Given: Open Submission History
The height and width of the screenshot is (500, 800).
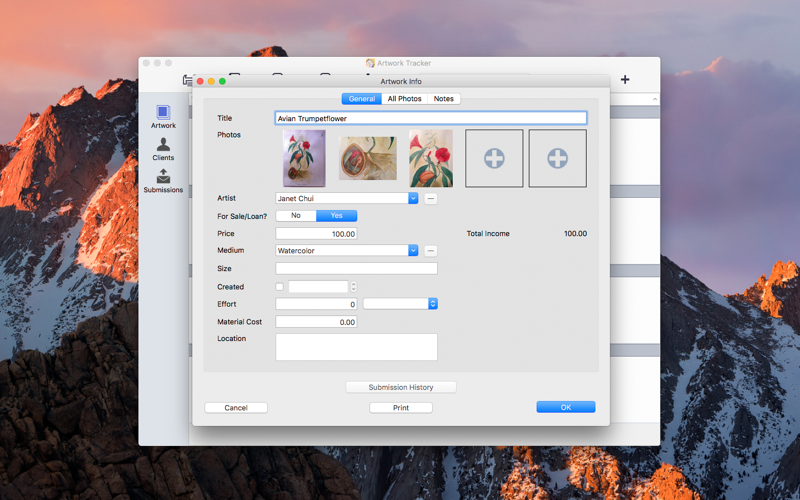Looking at the screenshot, I should [x=401, y=387].
